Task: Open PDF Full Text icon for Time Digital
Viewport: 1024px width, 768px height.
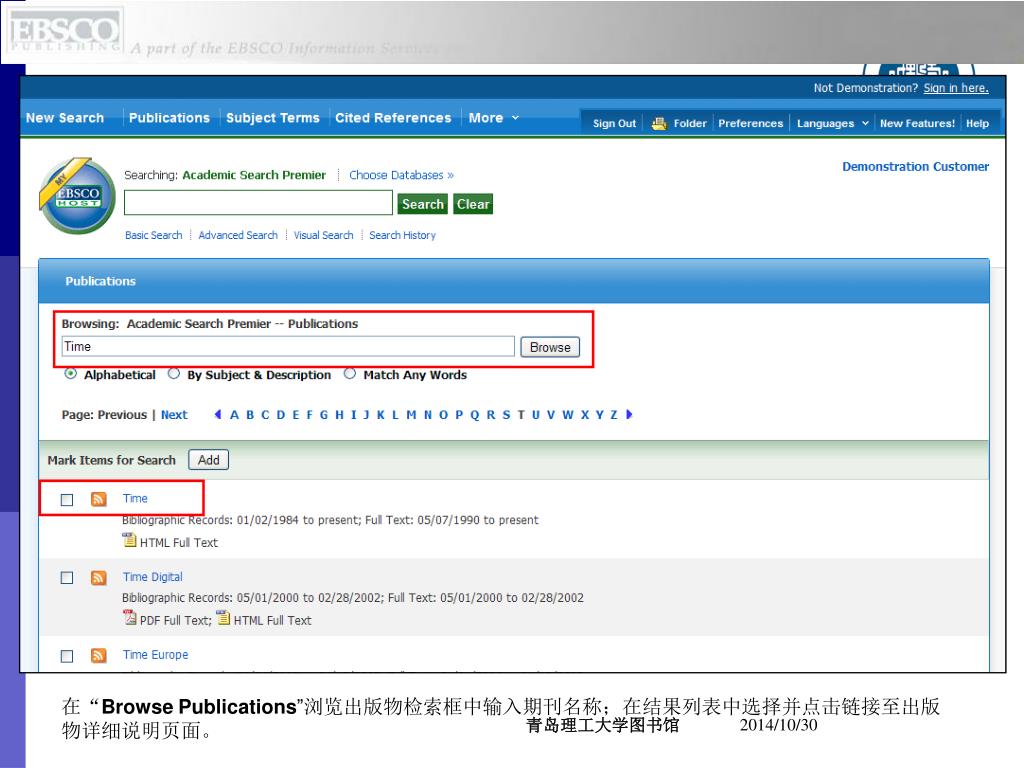Action: [129, 618]
